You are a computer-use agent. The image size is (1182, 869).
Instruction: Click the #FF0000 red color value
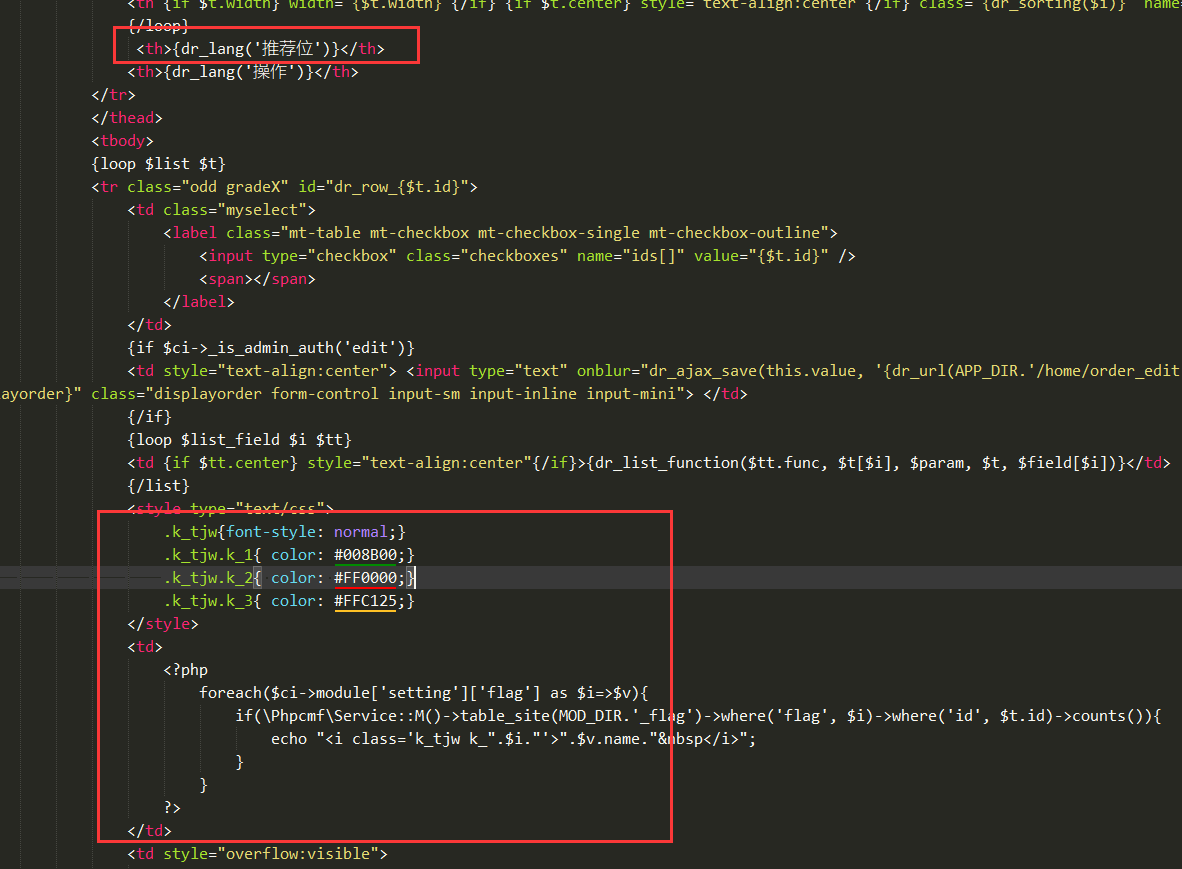370,578
